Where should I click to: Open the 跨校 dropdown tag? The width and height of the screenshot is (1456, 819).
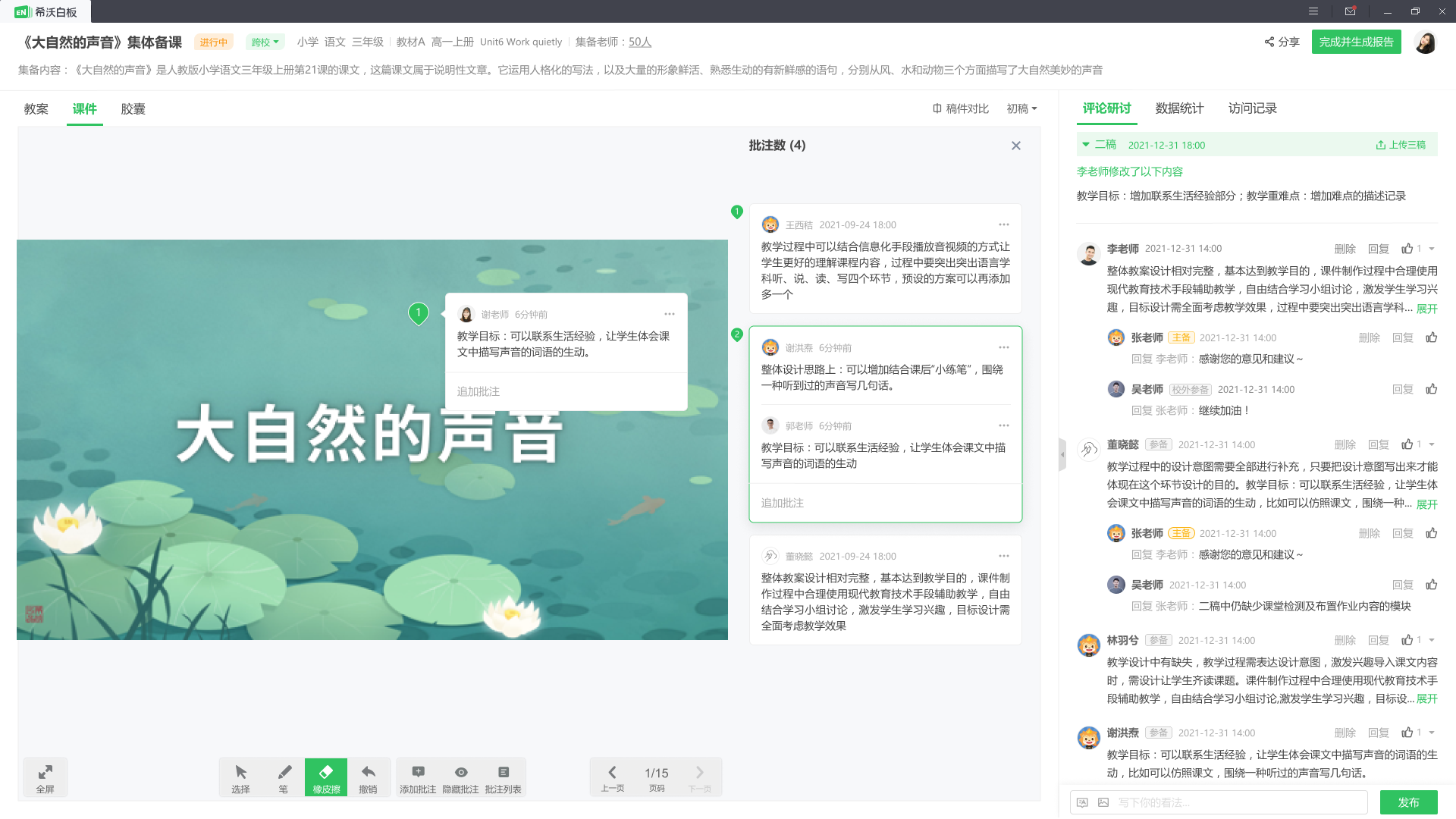[265, 42]
